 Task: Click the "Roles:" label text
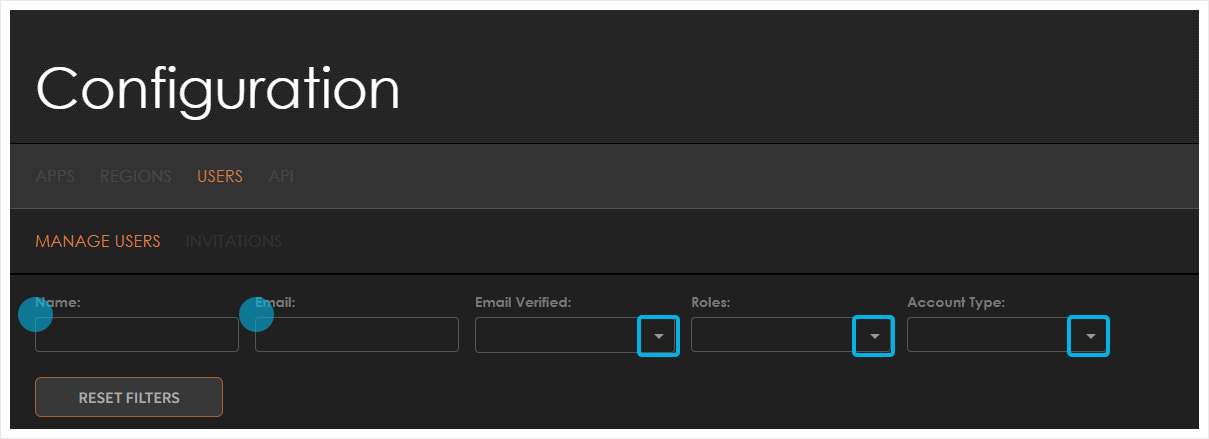[x=711, y=302]
